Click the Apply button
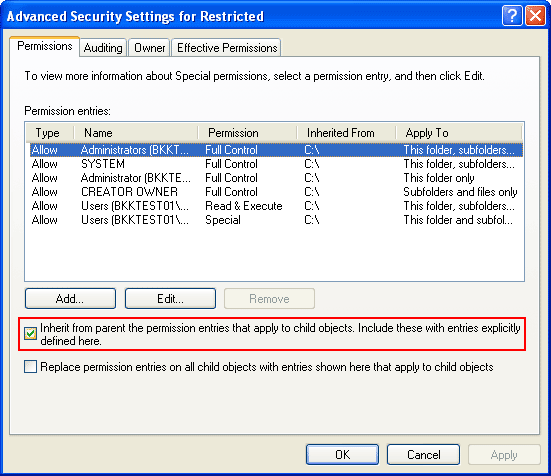Viewport: 551px width, 476px height. coord(504,455)
